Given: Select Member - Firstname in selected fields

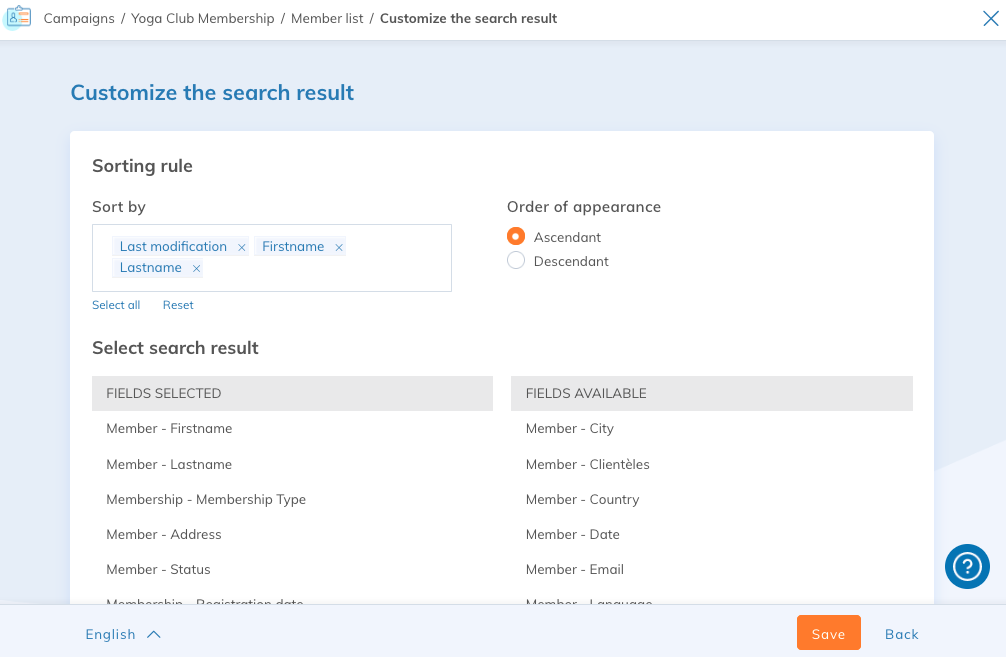Looking at the screenshot, I should point(168,428).
